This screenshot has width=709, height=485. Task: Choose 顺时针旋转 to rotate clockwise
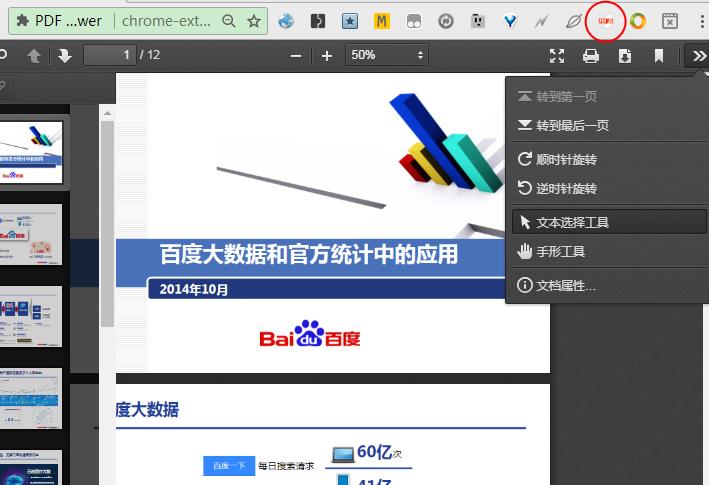(609, 160)
